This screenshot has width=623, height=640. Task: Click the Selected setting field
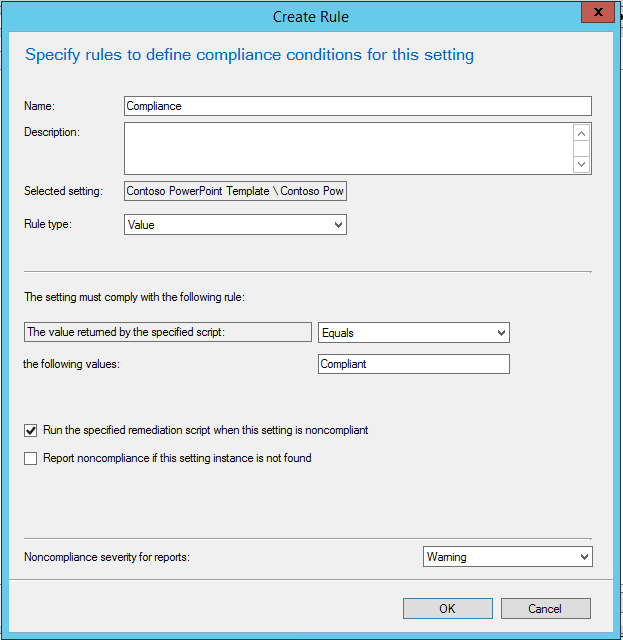coord(235,191)
